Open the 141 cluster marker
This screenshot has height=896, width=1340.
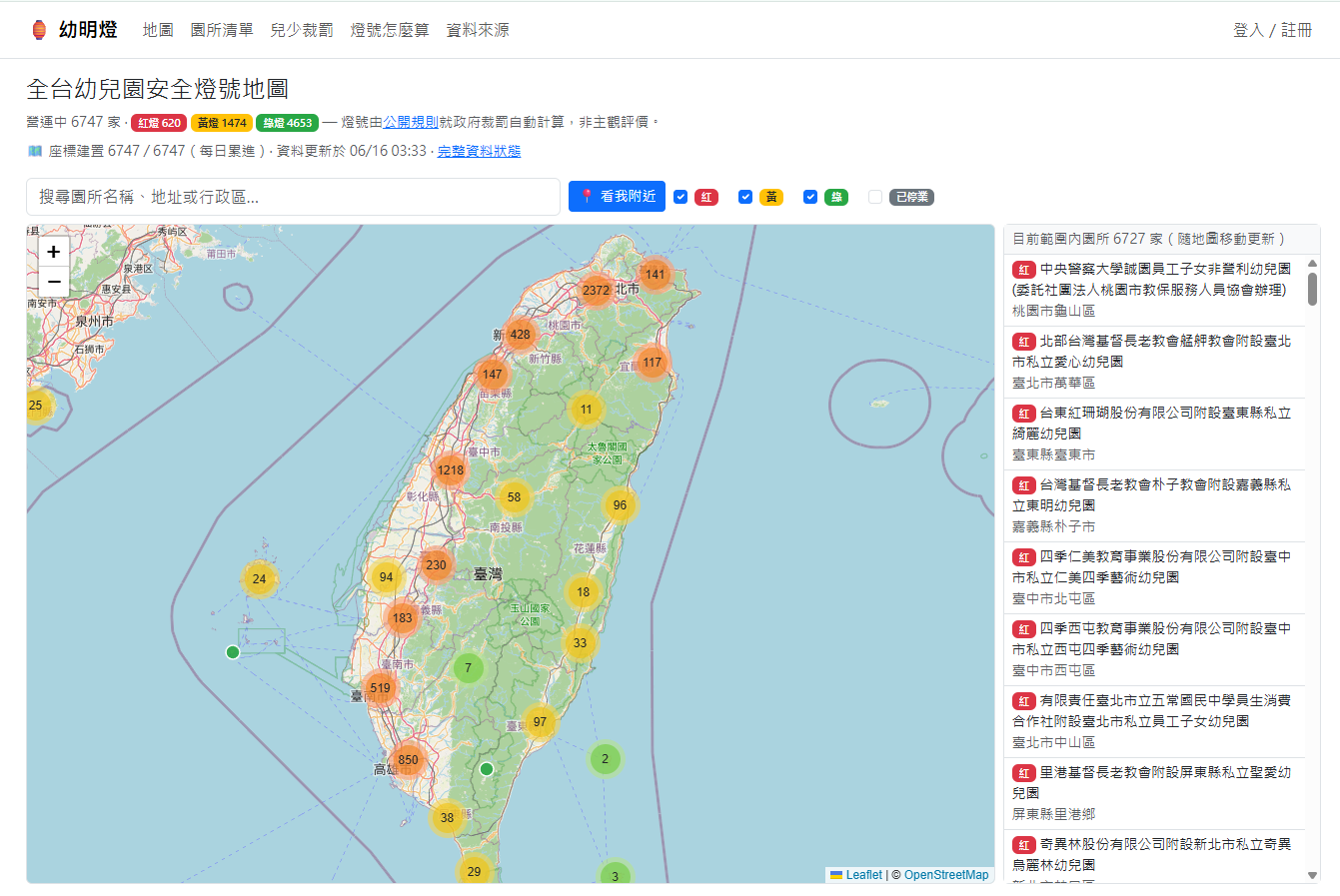(x=655, y=274)
